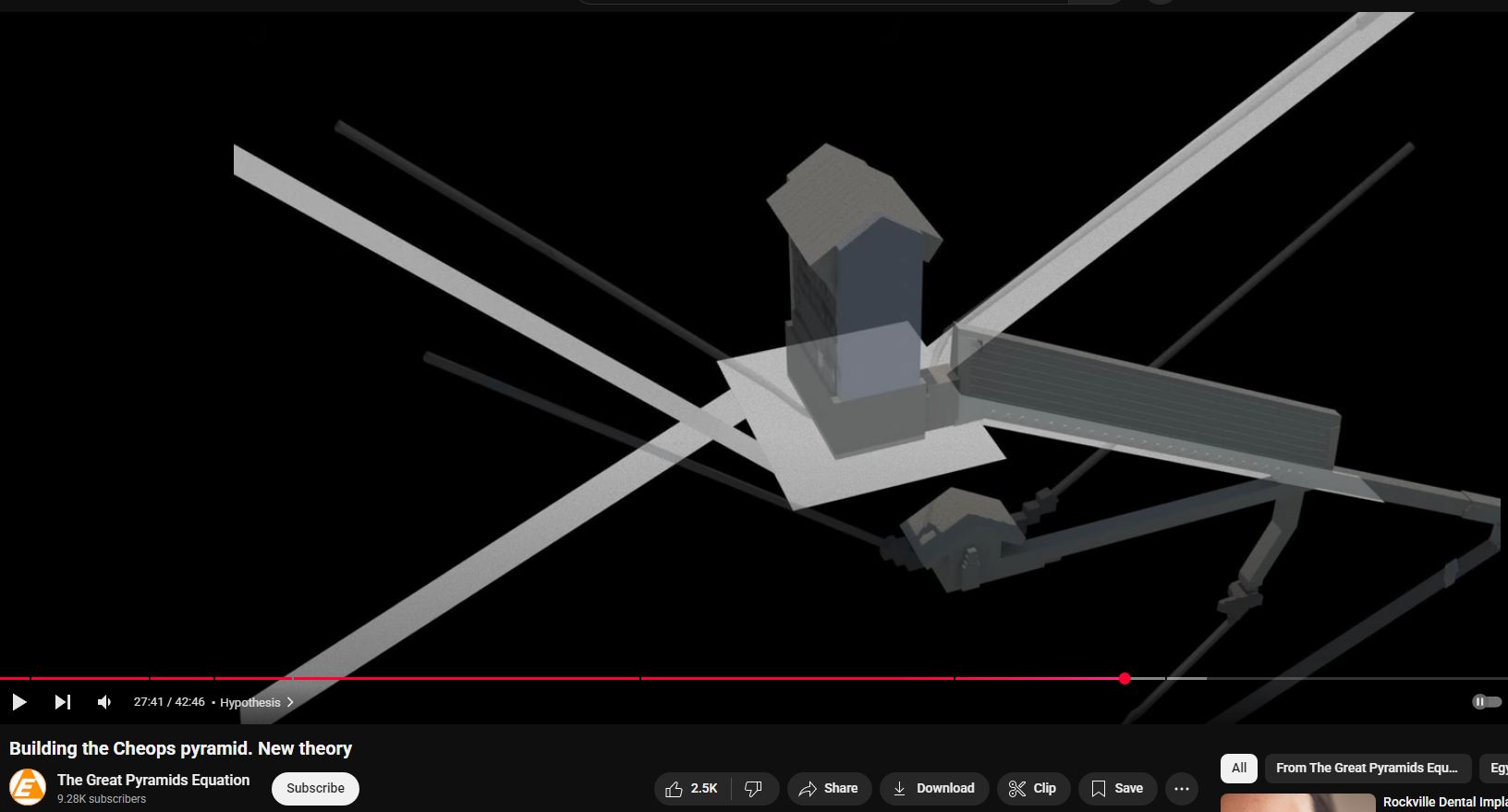Select the All filter chip
This screenshot has width=1508, height=812.
[1239, 768]
